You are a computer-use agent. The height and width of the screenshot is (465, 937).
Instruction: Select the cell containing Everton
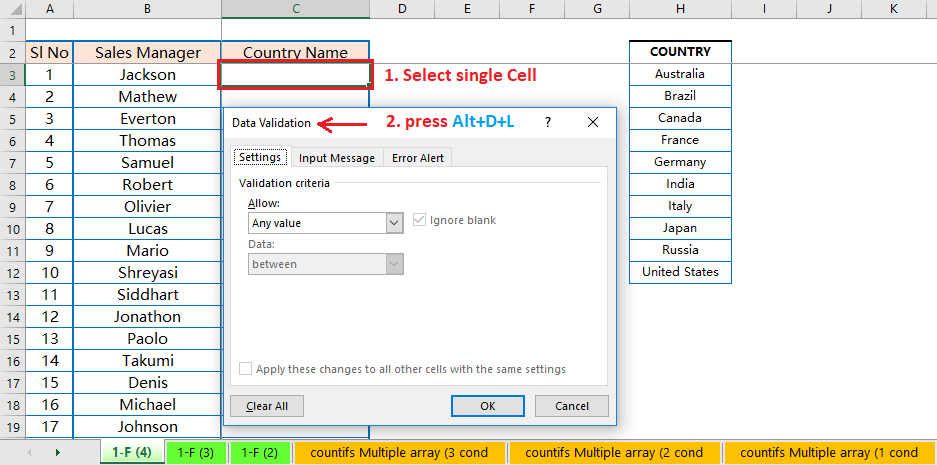pyautogui.click(x=147, y=118)
